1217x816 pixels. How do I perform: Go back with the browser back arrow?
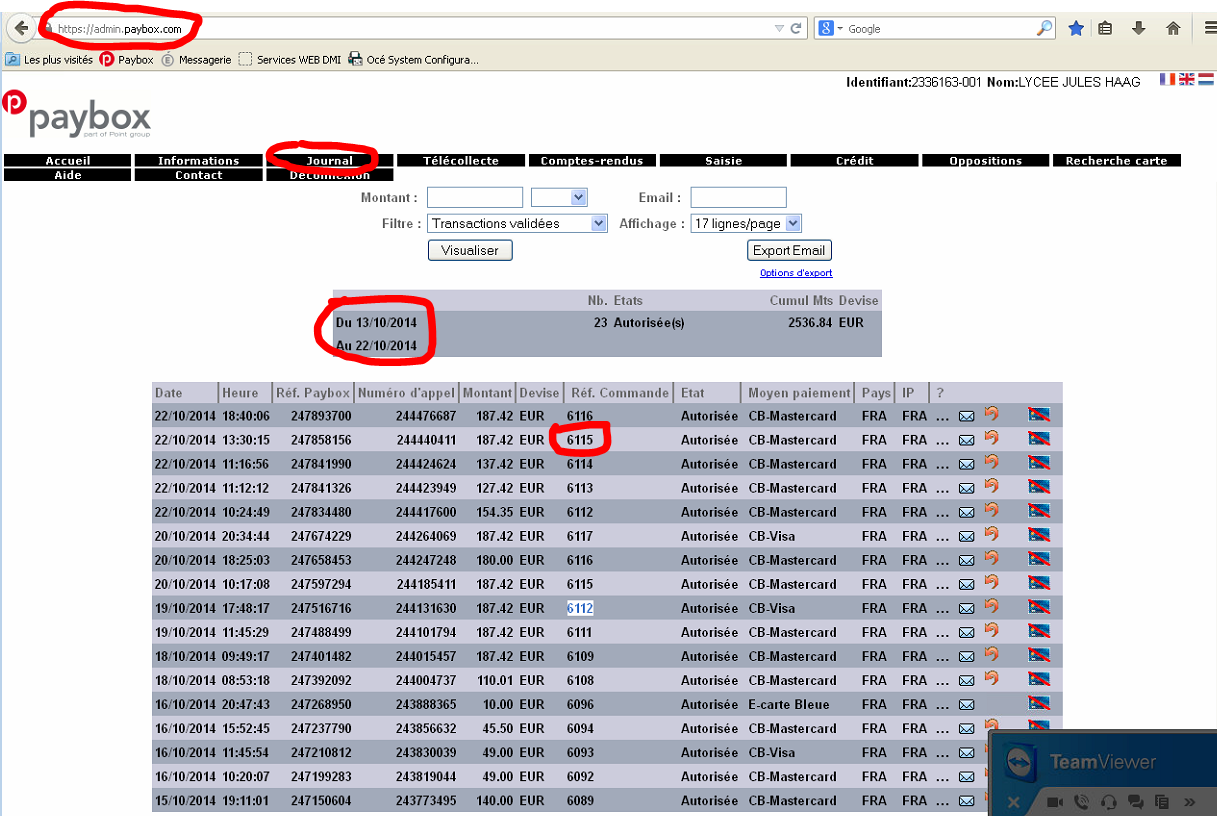[x=21, y=29]
